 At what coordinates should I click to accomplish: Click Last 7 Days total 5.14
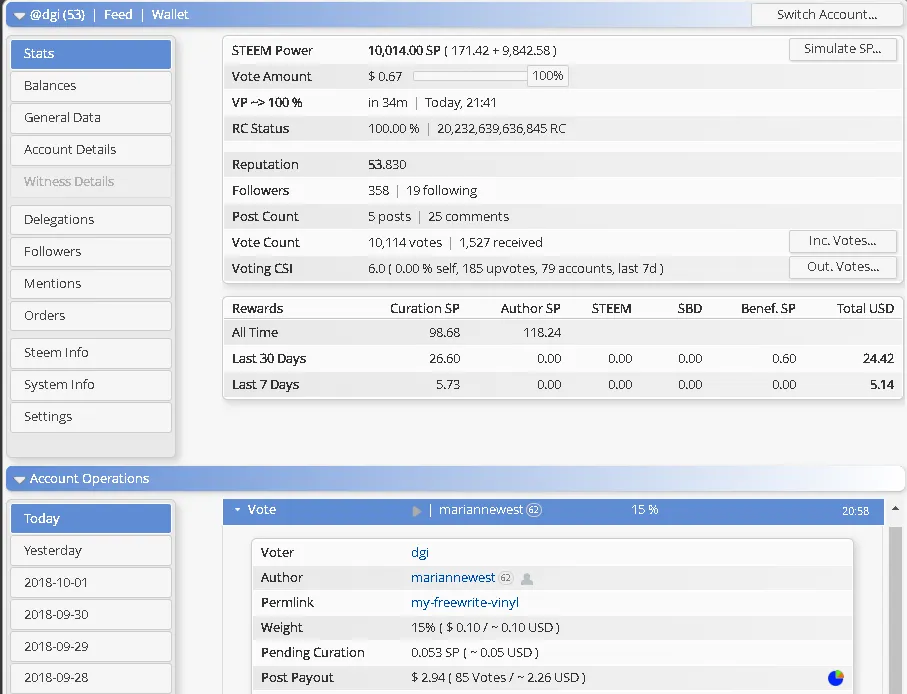point(882,385)
